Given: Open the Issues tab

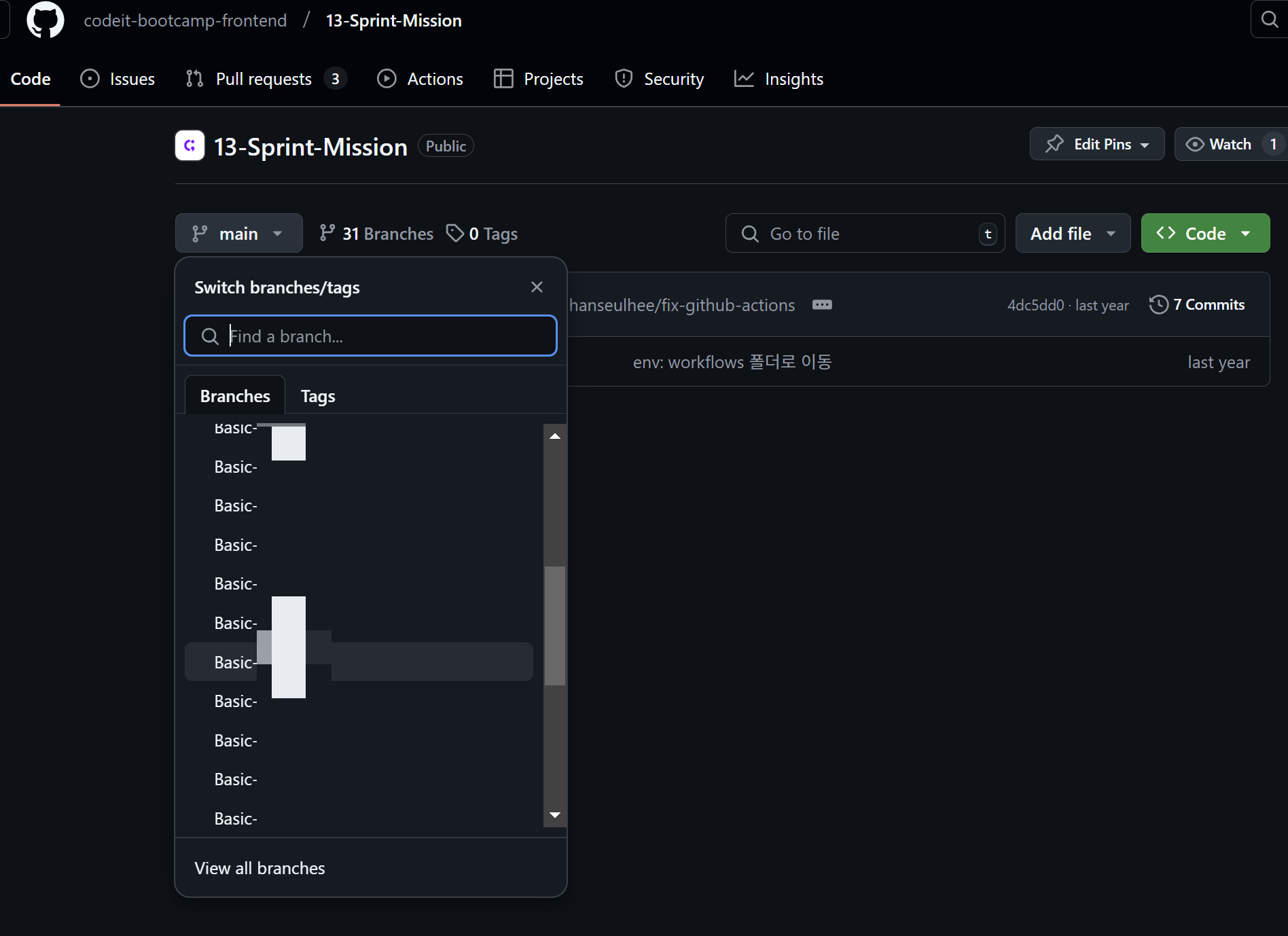Looking at the screenshot, I should coord(118,79).
